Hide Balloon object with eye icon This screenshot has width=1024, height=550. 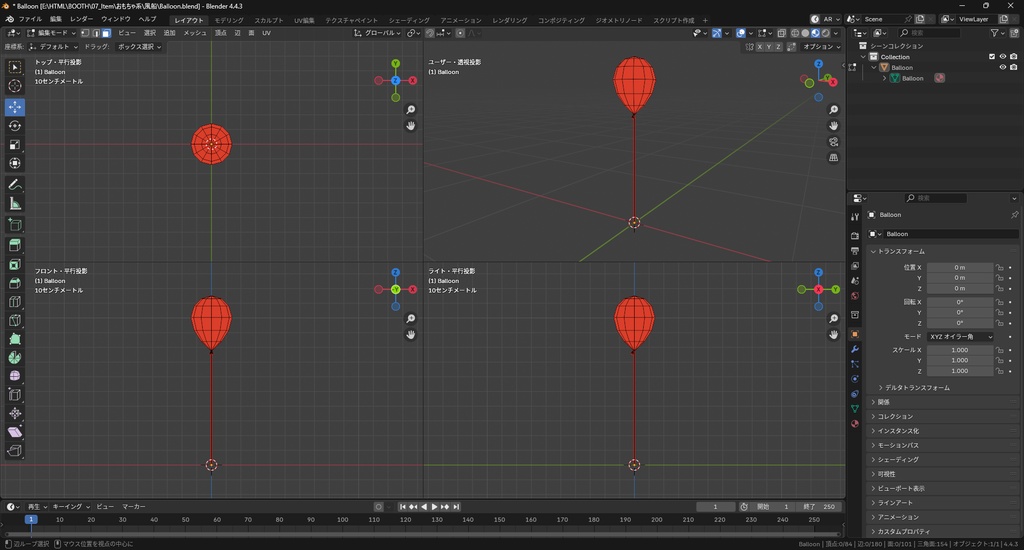[x=1002, y=67]
